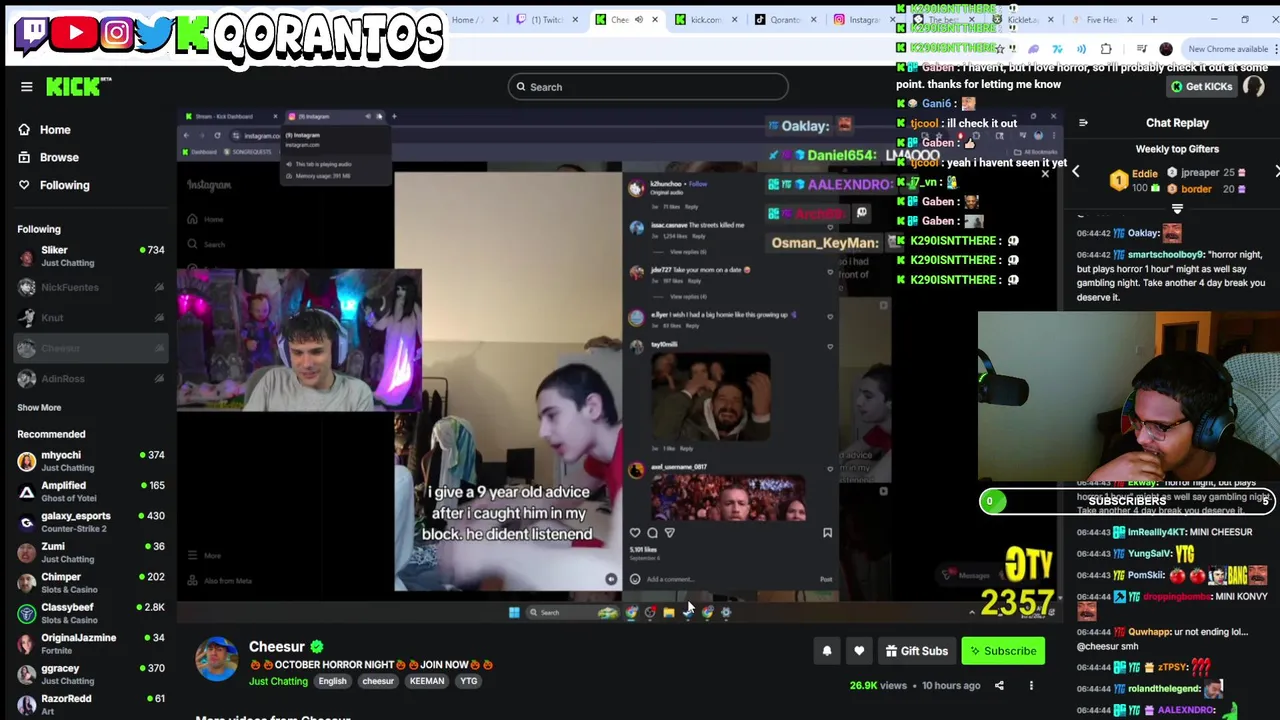Open NickFuentes channel in Following list
This screenshot has width=1280, height=720.
coord(90,288)
